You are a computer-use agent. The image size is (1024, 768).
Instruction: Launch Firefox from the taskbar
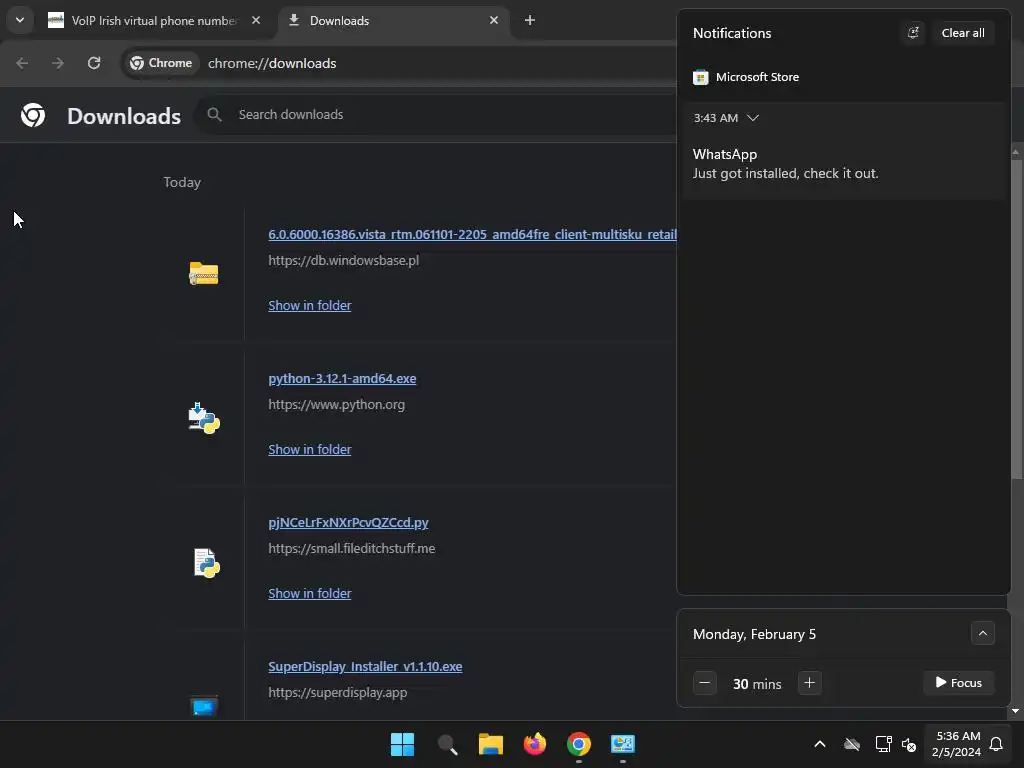(535, 744)
